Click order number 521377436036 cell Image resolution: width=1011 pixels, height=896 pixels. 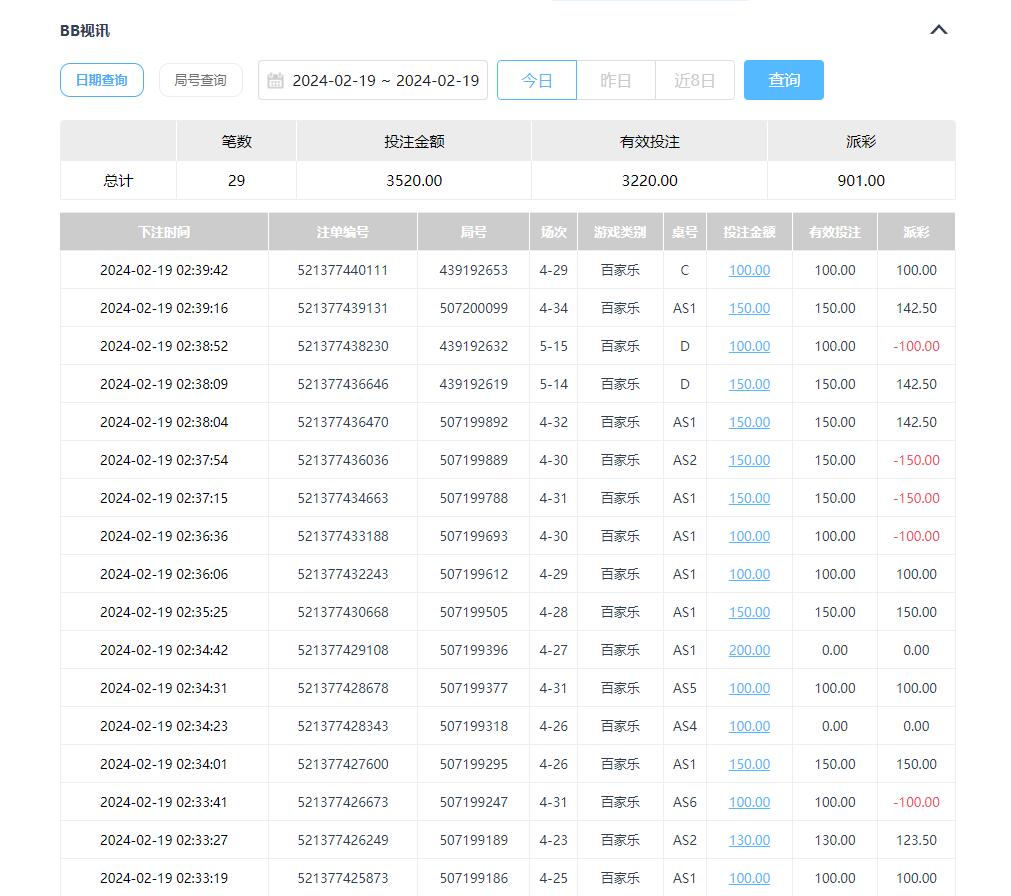click(343, 460)
